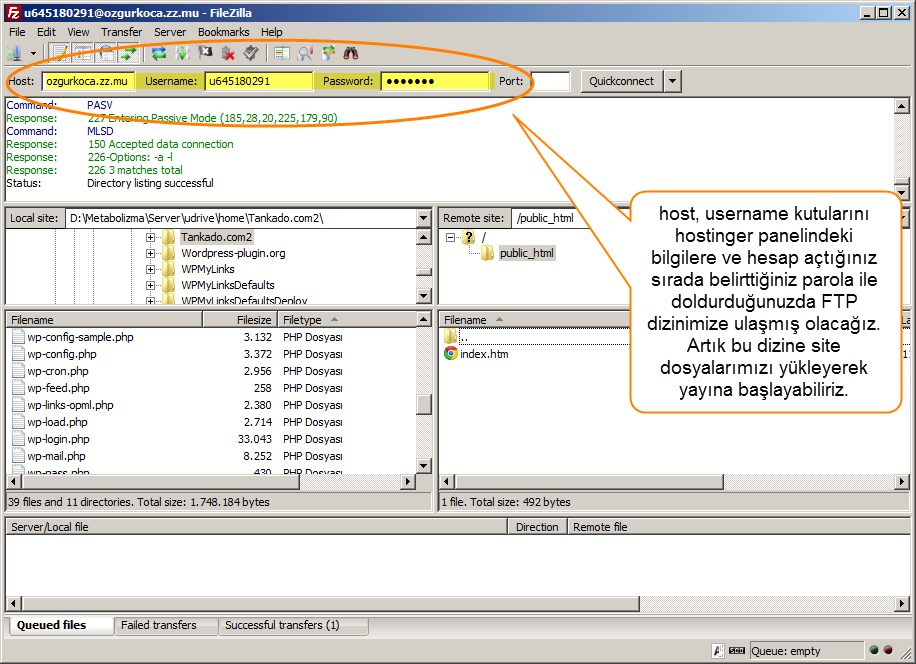Click the Tankado.com2 folder icon

coord(169,237)
